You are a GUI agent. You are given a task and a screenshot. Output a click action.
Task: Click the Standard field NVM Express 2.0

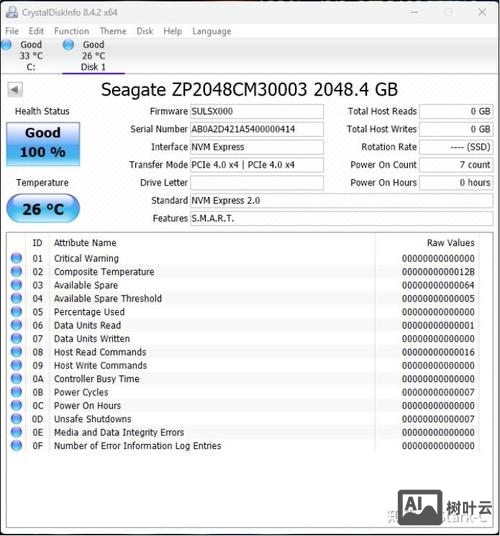[341, 201]
